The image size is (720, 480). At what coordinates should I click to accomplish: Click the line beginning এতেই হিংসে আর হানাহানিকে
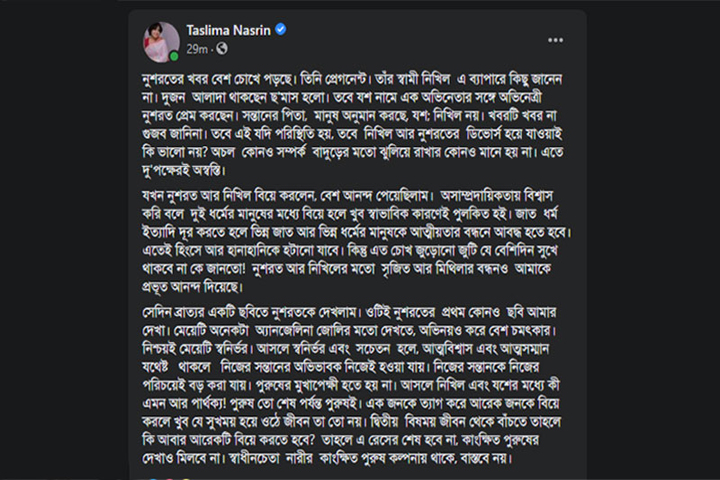point(349,250)
